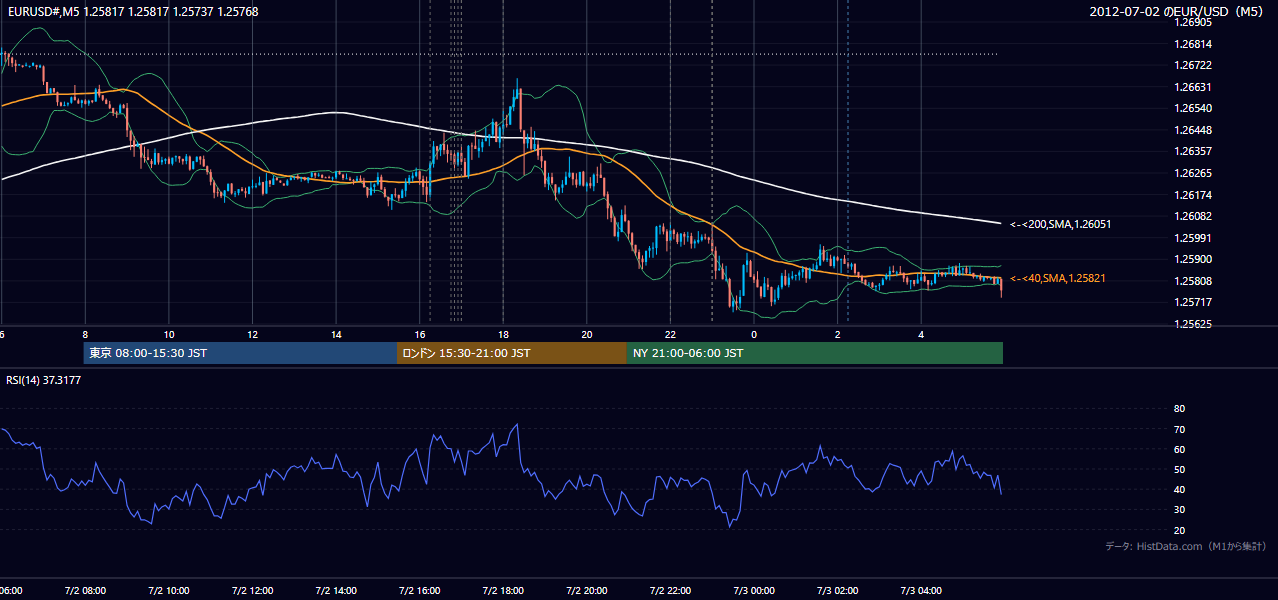This screenshot has width=1278, height=600.
Task: Click the 7/2 16:00 time axis label
Action: coord(419,590)
